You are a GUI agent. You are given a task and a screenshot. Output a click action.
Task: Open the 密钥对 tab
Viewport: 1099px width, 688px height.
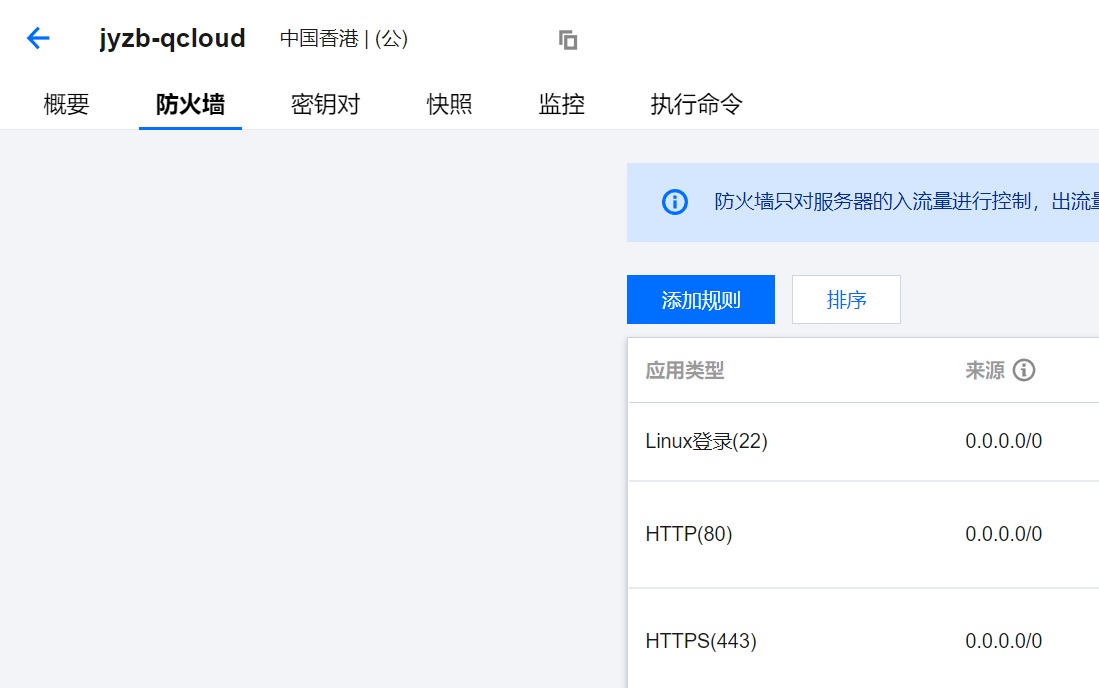coord(325,104)
